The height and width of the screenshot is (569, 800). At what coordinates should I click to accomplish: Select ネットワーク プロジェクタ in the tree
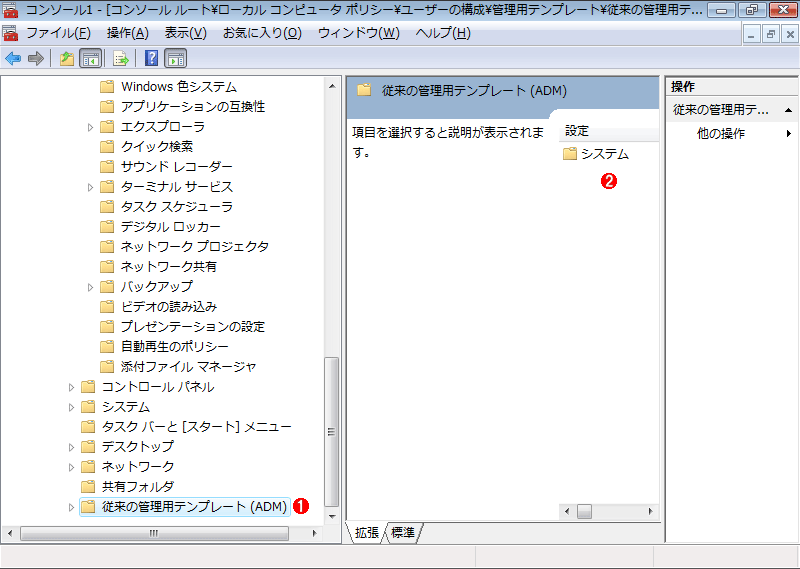[x=194, y=246]
